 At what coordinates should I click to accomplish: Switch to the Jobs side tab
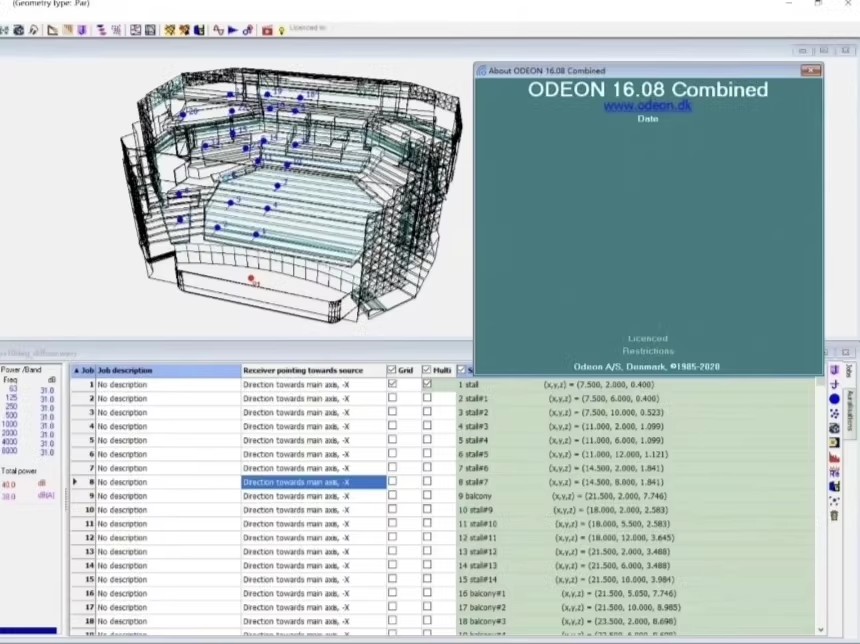[x=850, y=371]
